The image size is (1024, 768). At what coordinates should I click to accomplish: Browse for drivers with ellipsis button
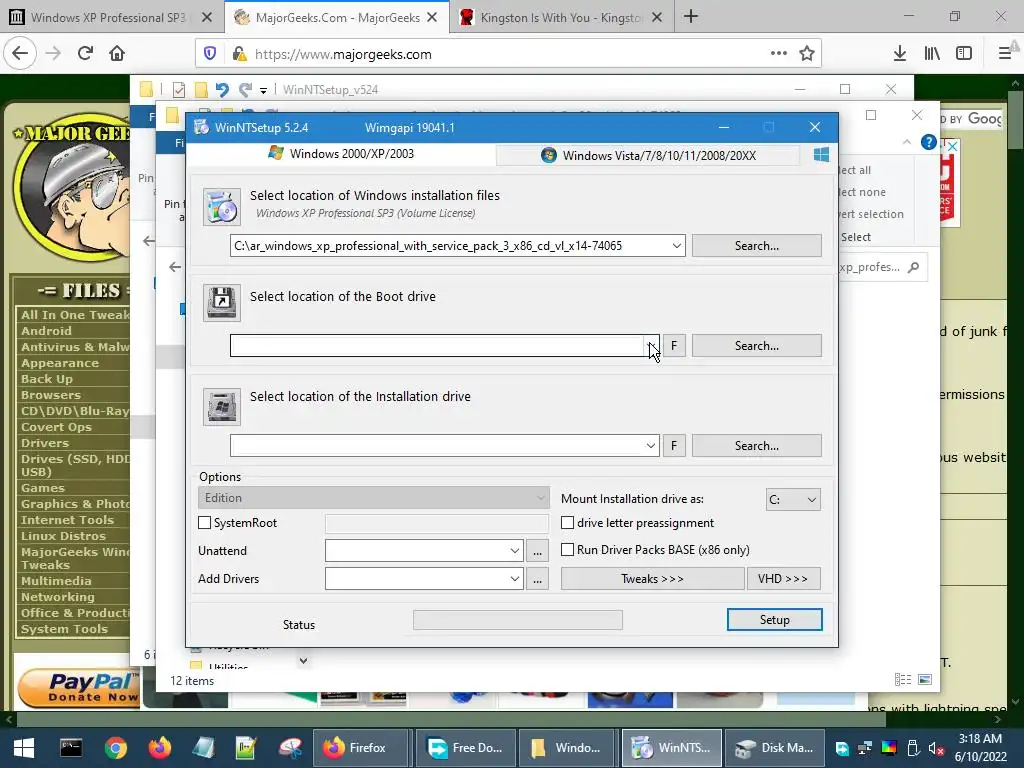click(x=537, y=579)
